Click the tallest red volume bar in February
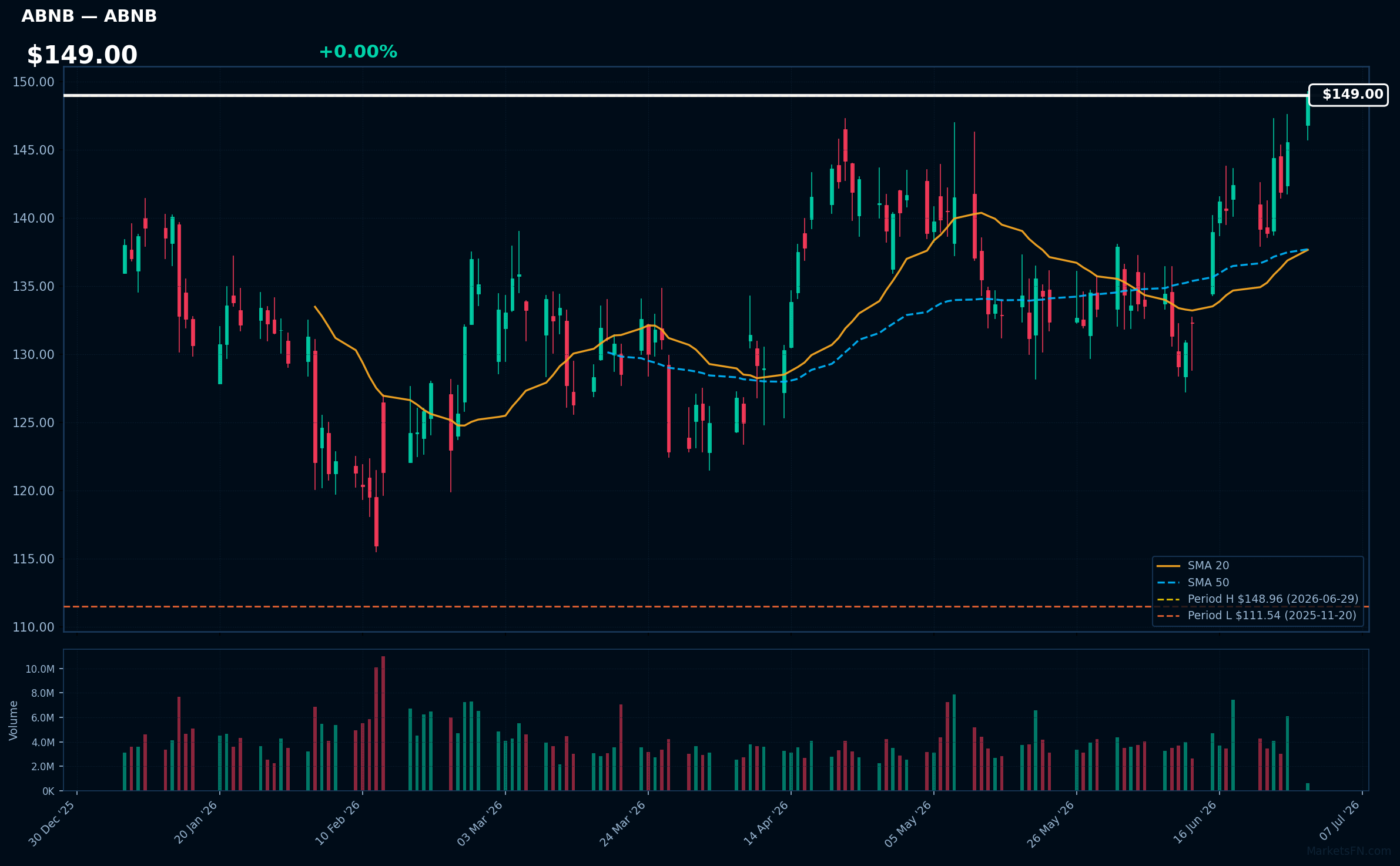Image resolution: width=1400 pixels, height=866 pixels. point(383,723)
